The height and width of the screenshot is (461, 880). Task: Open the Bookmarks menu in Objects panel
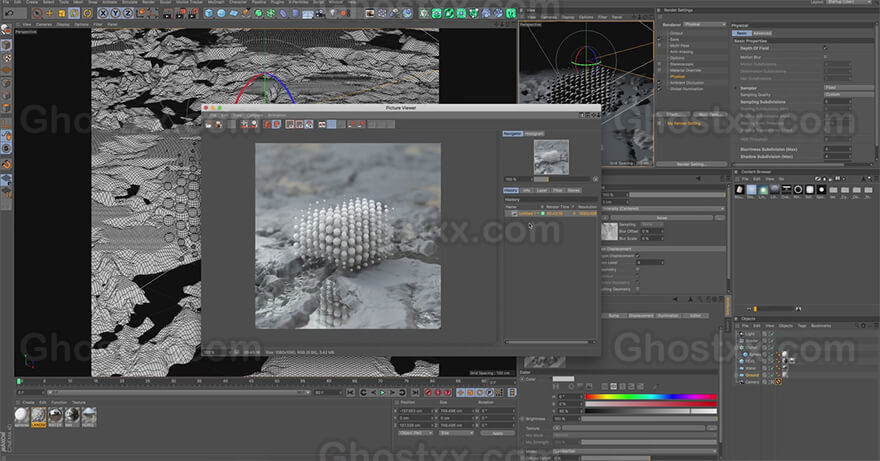coord(821,326)
